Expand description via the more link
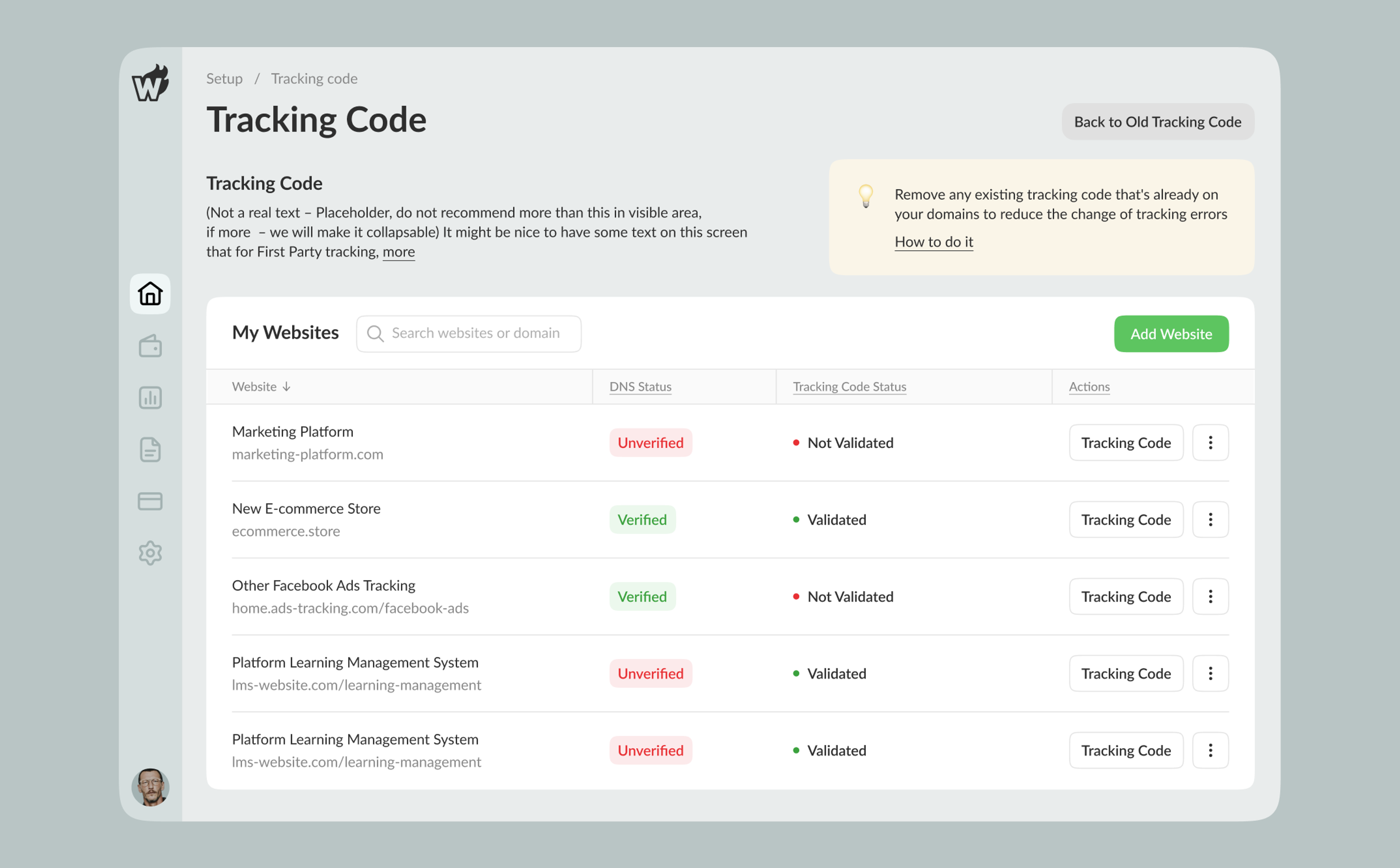 [399, 252]
